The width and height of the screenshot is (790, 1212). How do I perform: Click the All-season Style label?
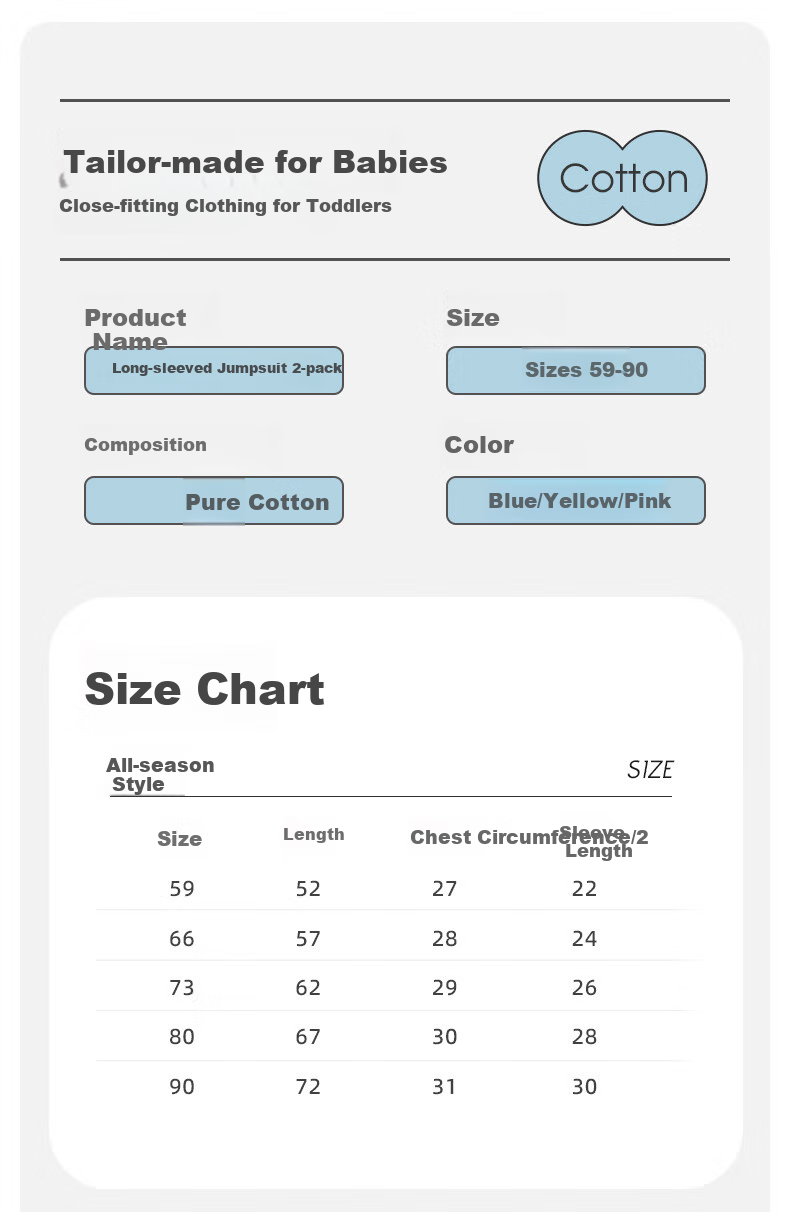click(x=159, y=774)
